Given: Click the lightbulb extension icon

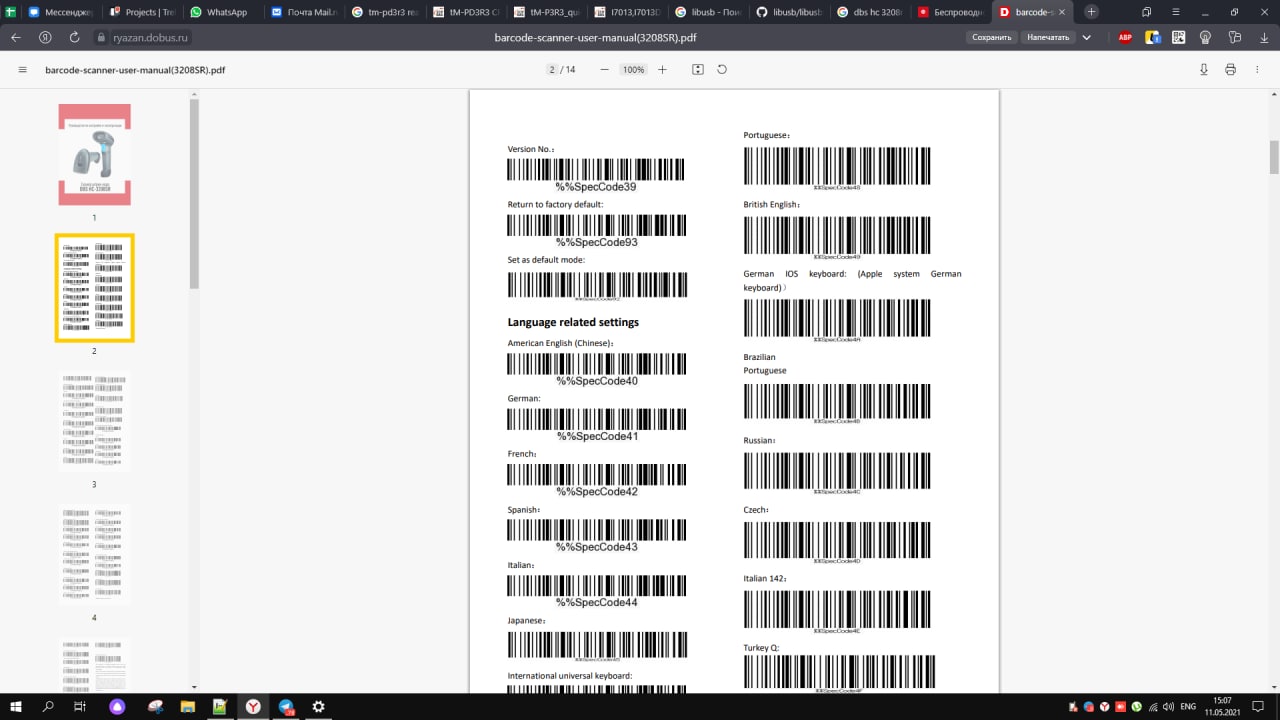Looking at the screenshot, I should tap(1206, 37).
